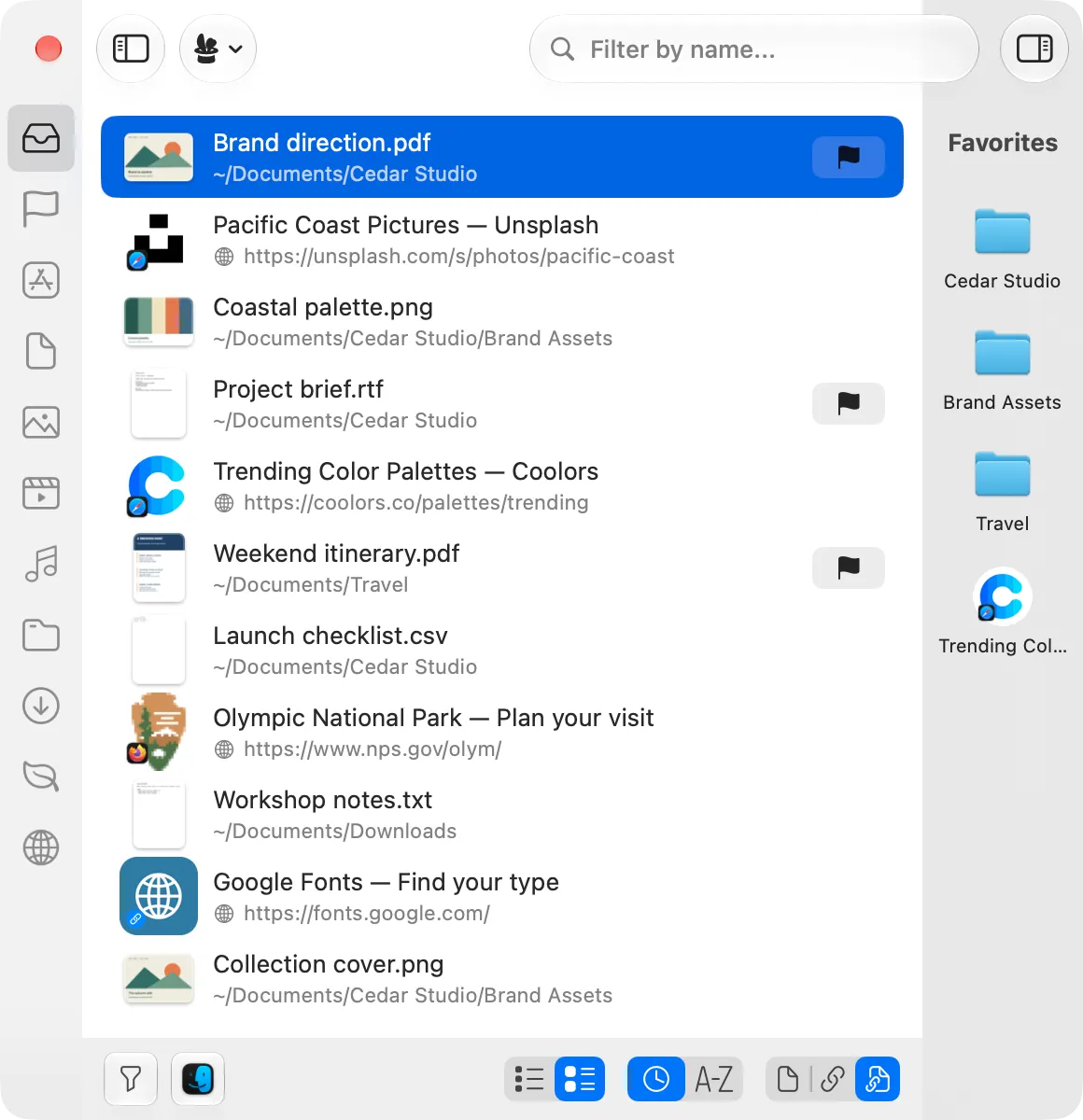Screen dimensions: 1083x1120
Task: Focus the Filter by name field
Action: tap(754, 49)
